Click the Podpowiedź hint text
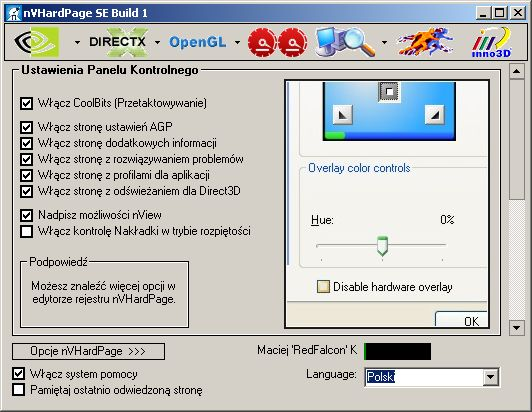This screenshot has height=412, width=532. (103, 293)
